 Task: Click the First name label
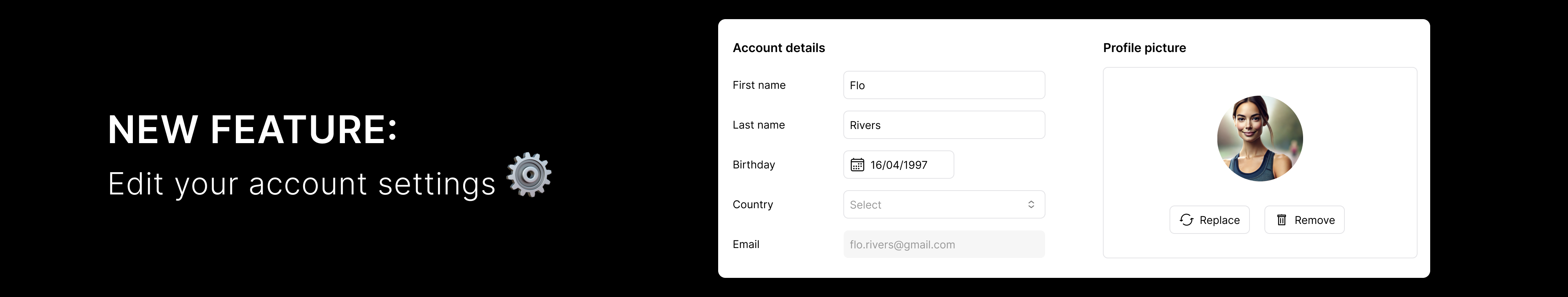[758, 85]
